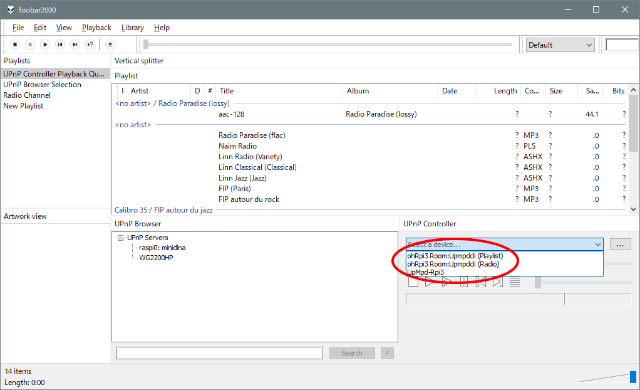Collapse the UPnP Servers tree node
This screenshot has height=390, width=640.
[x=120, y=237]
